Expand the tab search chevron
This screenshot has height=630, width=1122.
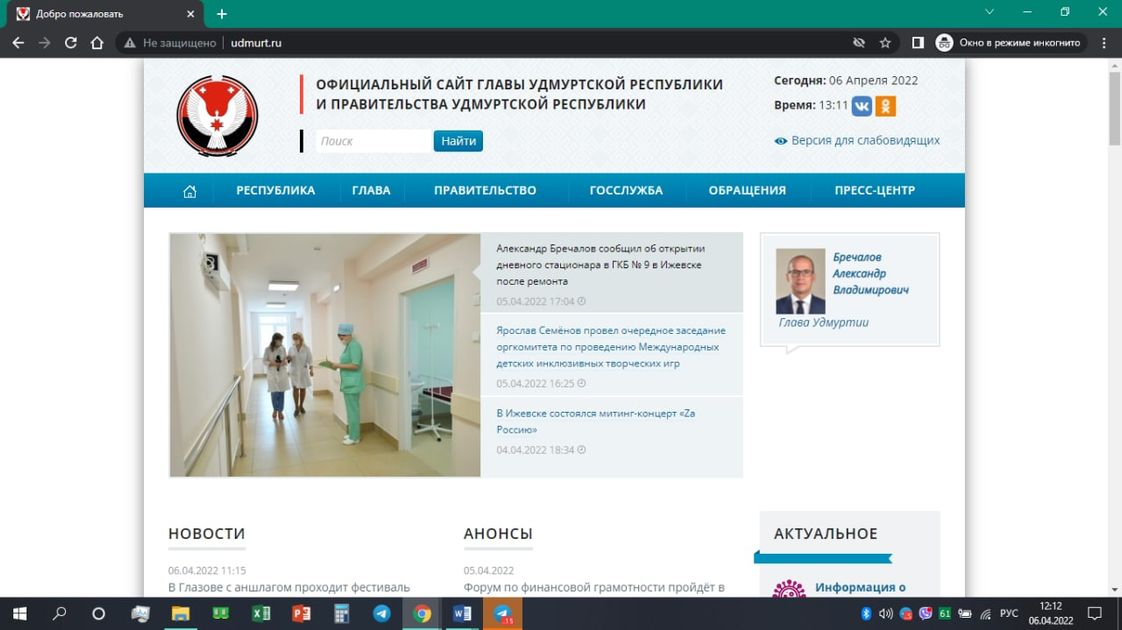coord(989,13)
